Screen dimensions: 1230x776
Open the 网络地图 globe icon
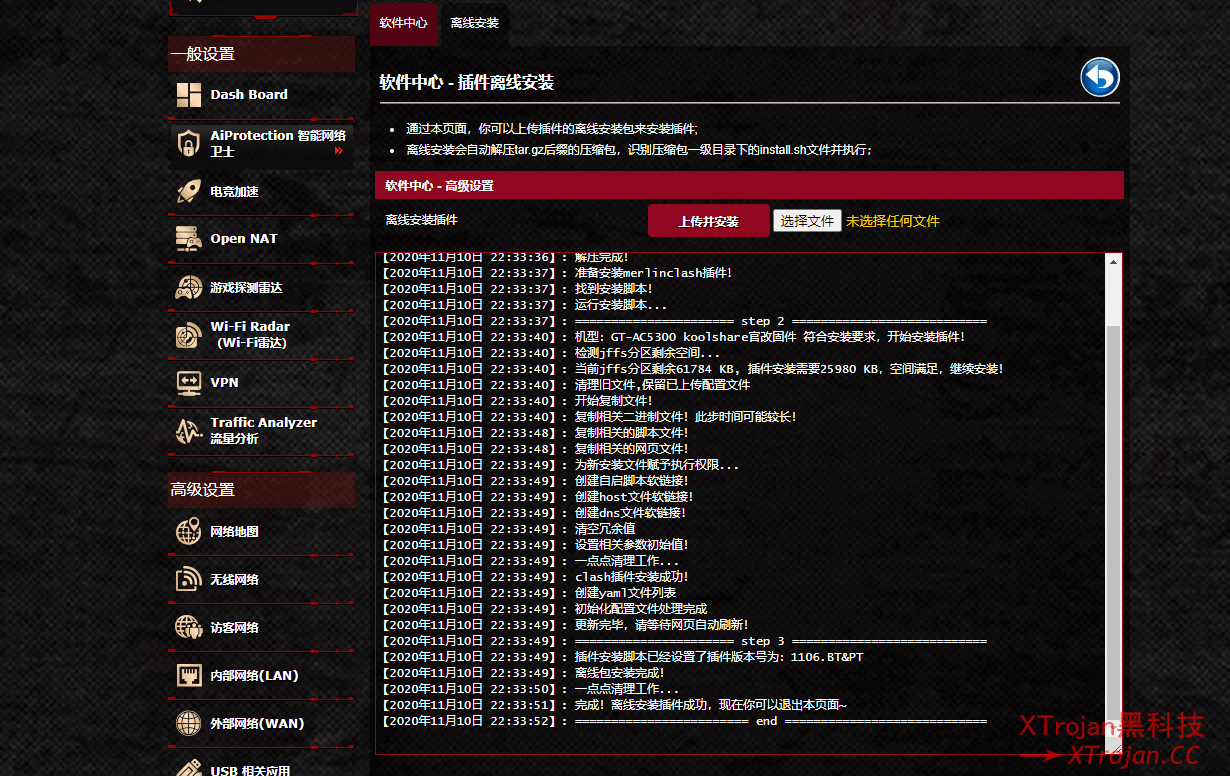189,532
